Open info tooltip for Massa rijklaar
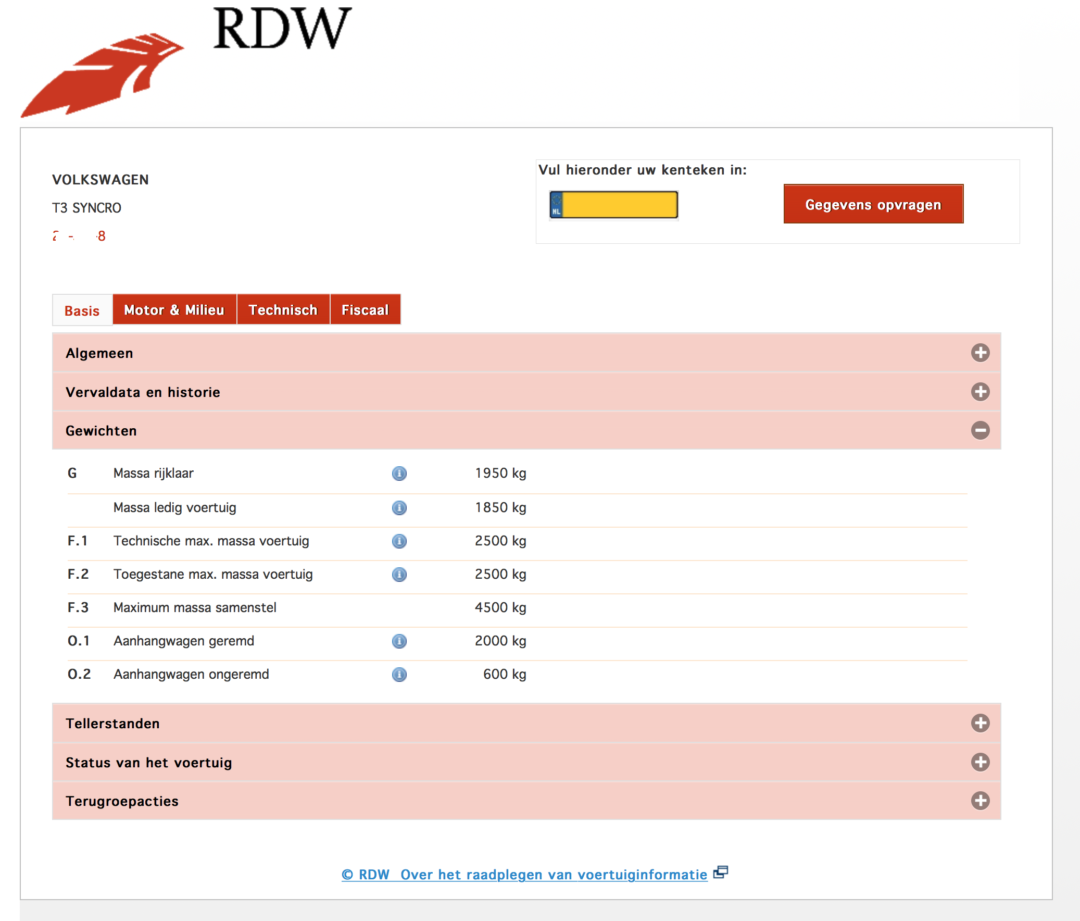The height and width of the screenshot is (921, 1080). 399,473
